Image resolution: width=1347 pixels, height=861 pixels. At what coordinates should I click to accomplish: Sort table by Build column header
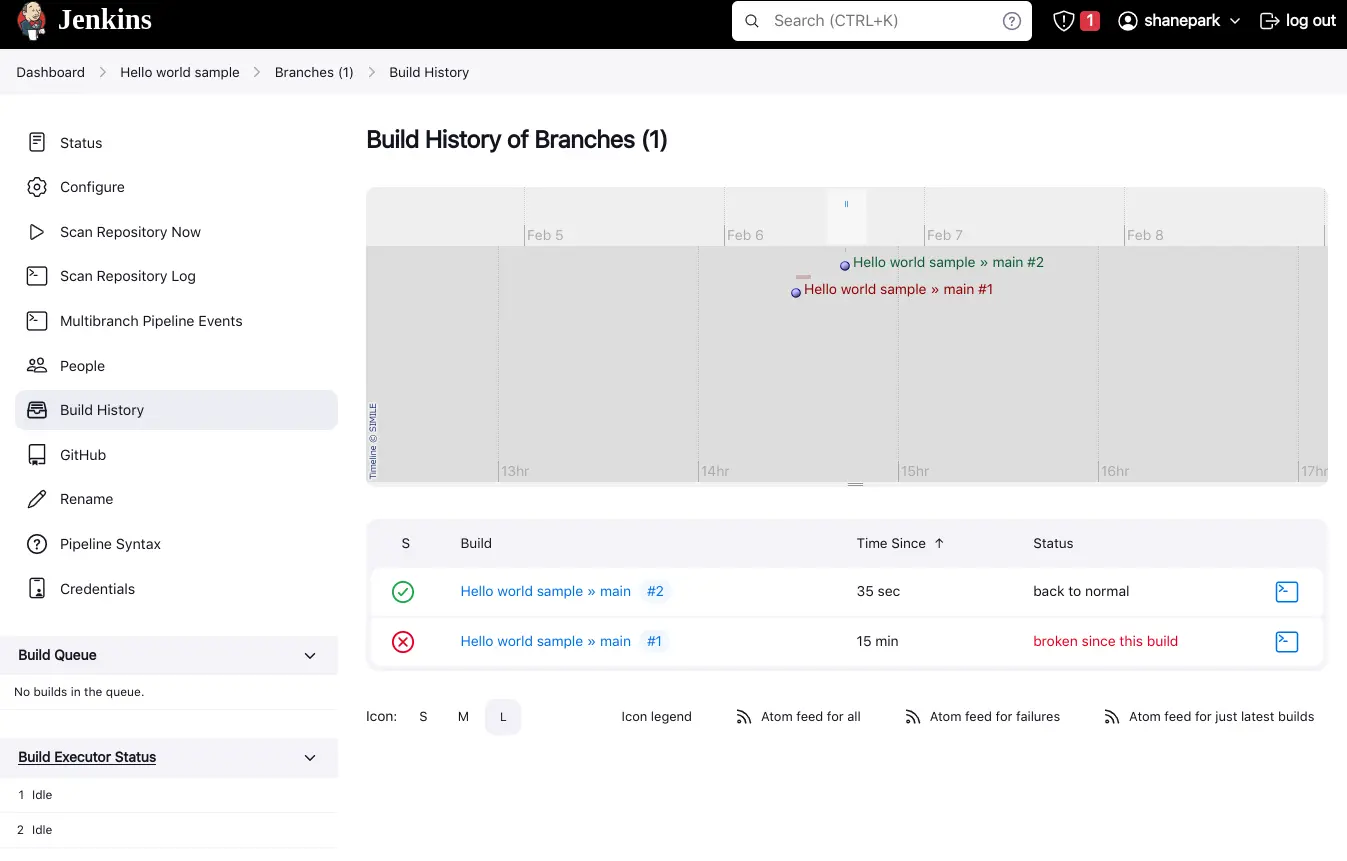(x=476, y=543)
